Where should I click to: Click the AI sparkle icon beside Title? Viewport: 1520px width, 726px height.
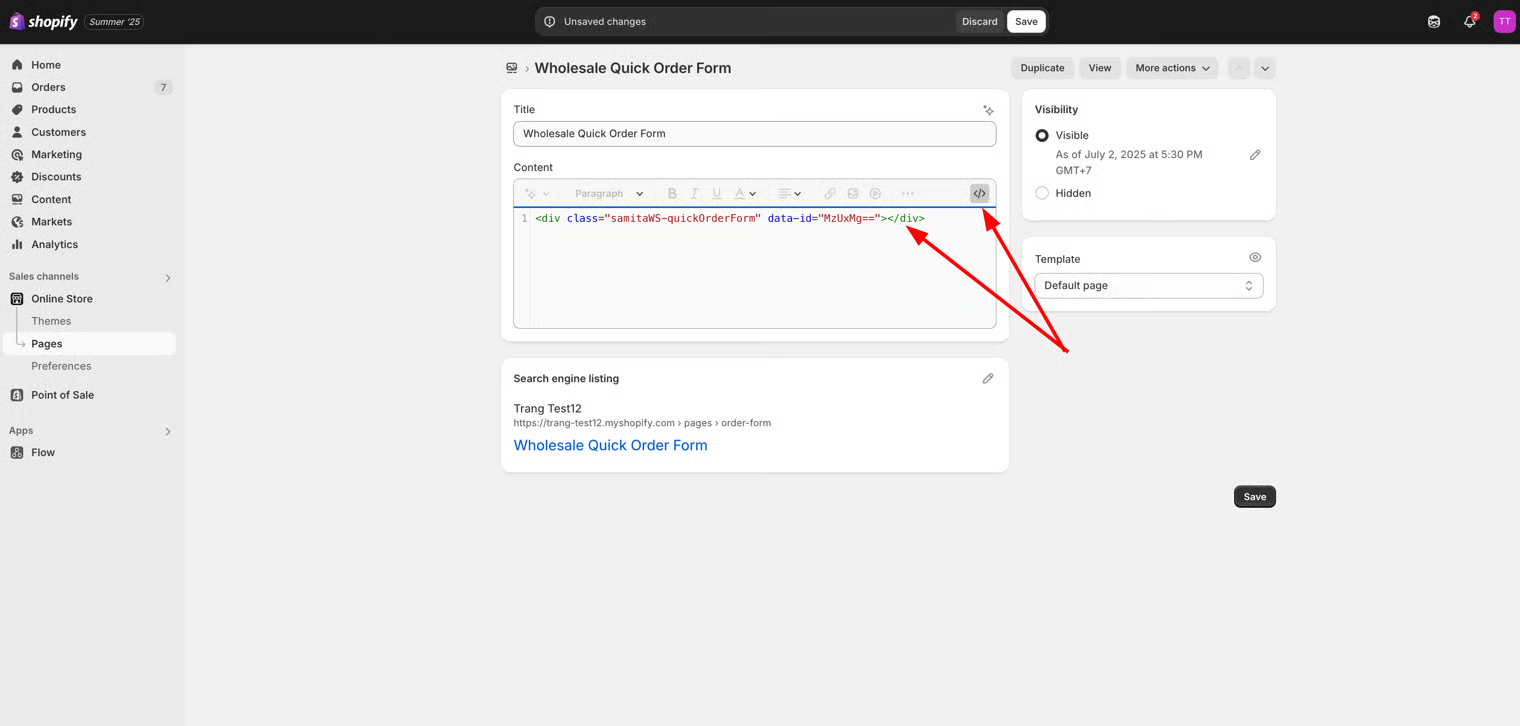coord(988,110)
